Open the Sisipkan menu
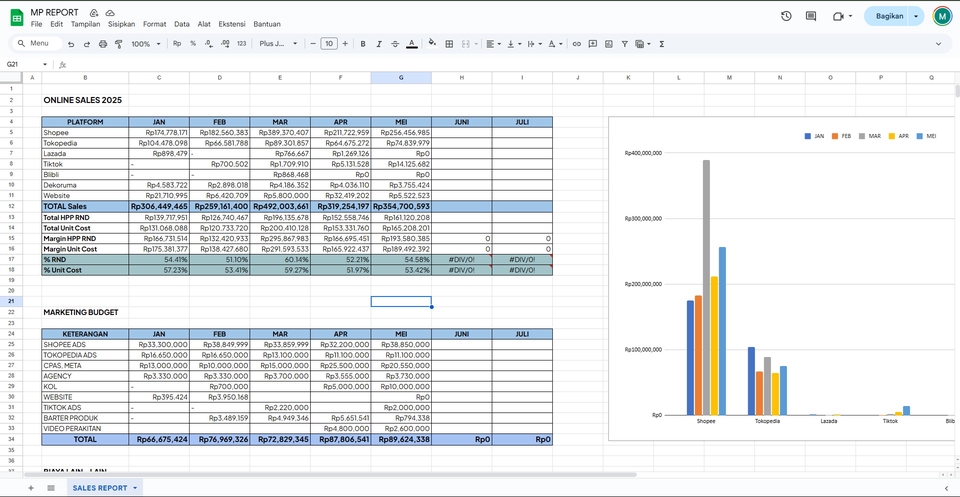960x497 pixels. tap(121, 24)
